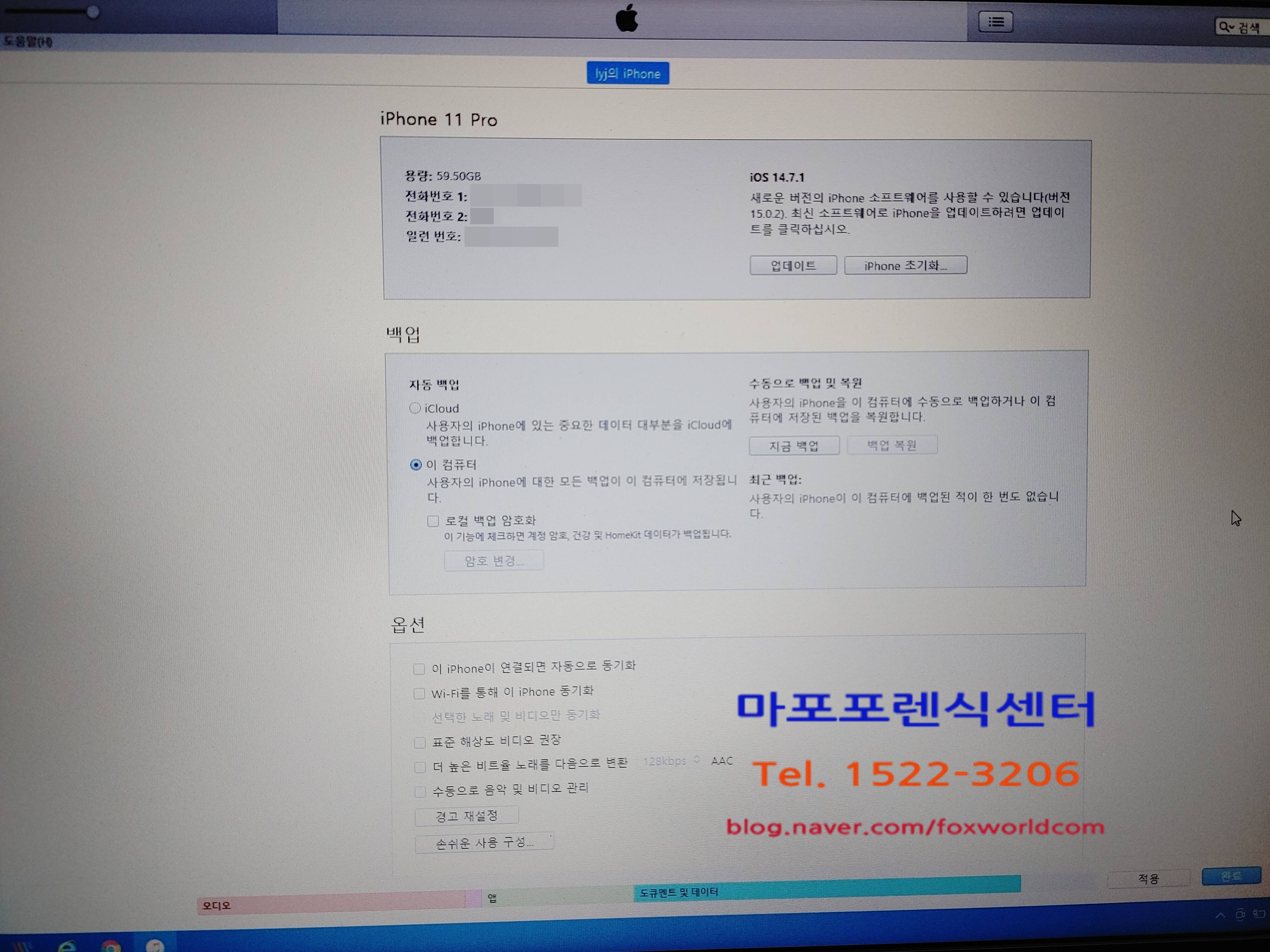
Task: Click the 용량: 59.50GB capacity text
Action: pyautogui.click(x=443, y=175)
